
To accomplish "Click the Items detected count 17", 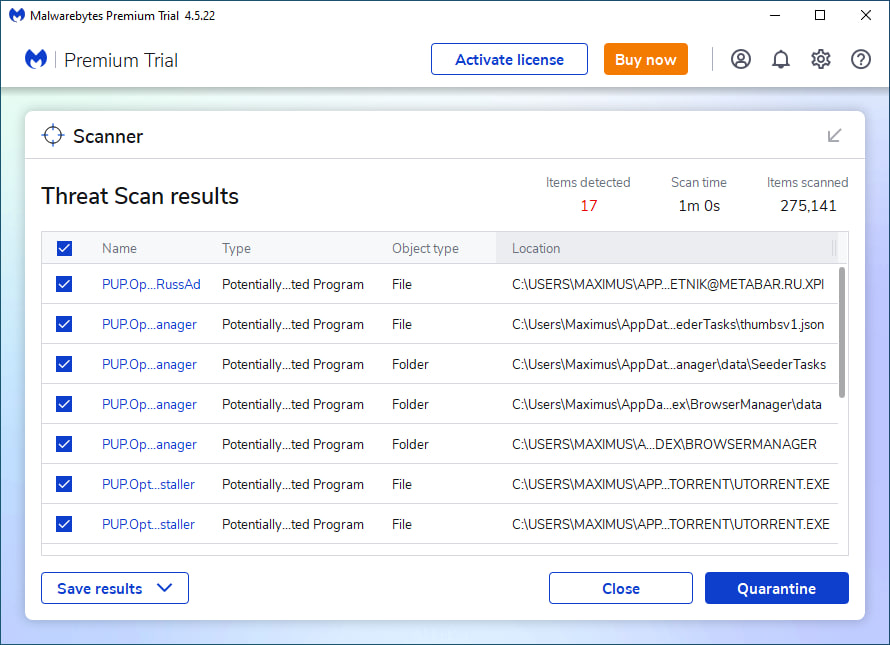I will 589,206.
